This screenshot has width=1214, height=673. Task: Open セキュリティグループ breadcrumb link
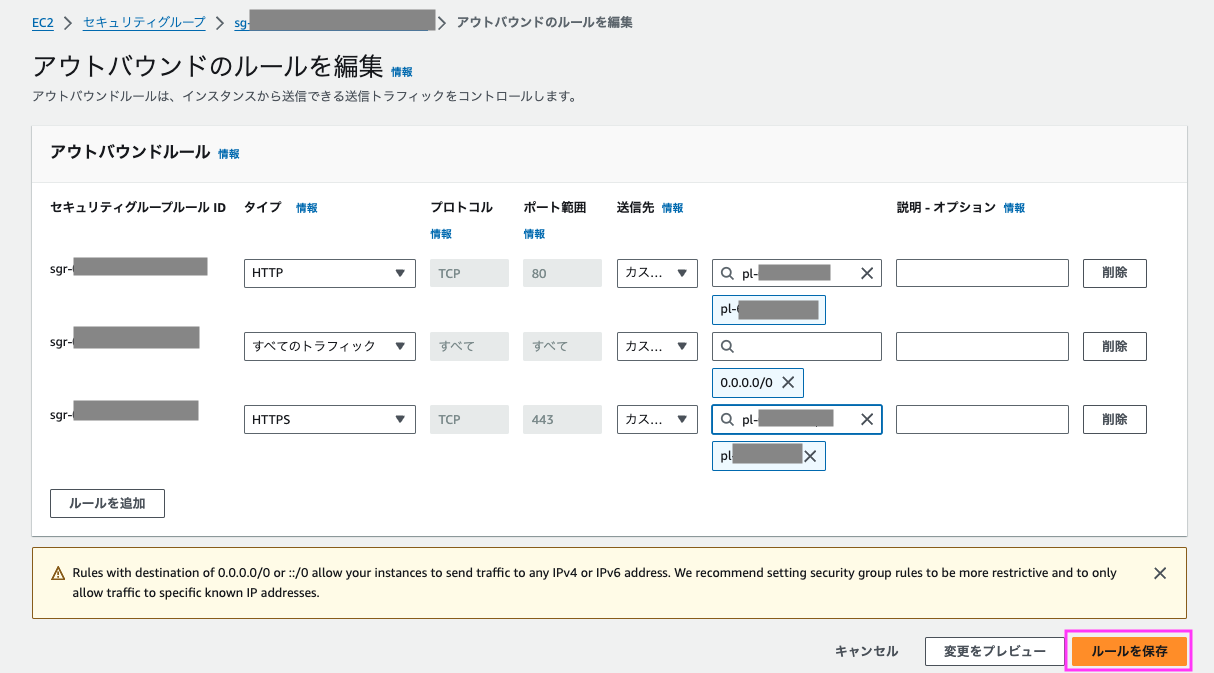click(144, 22)
